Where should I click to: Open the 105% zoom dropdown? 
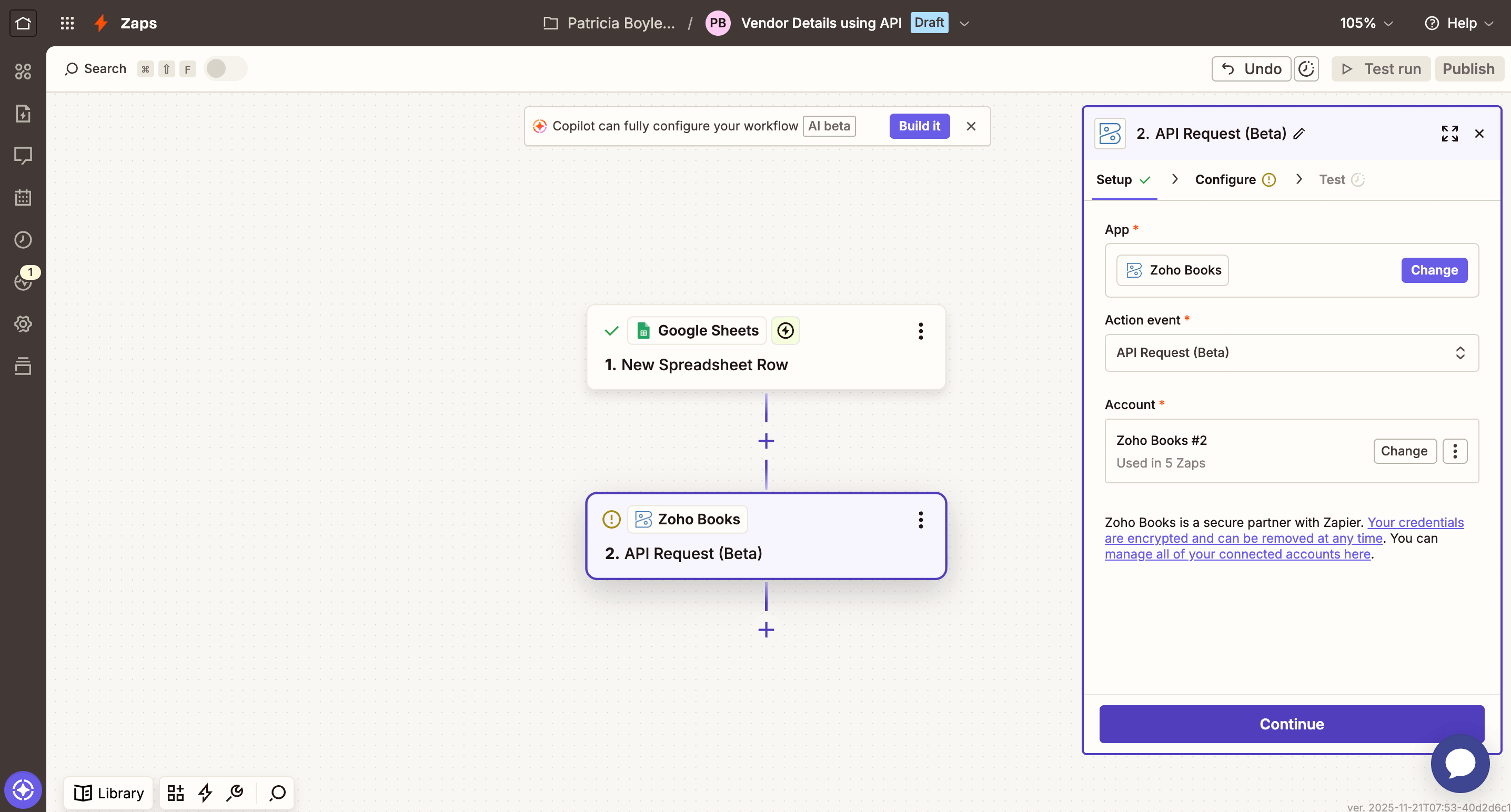click(1366, 23)
